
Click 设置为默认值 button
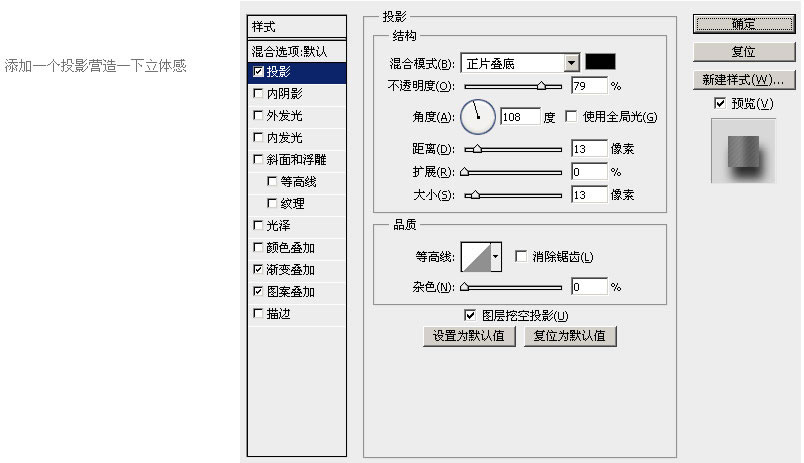[469, 336]
